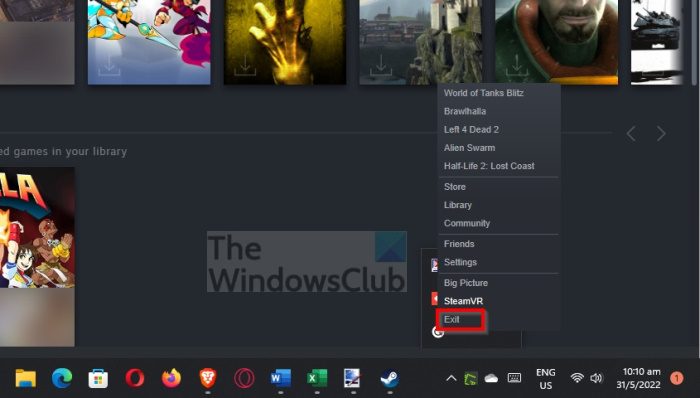
Task: Open Opera GX taskbar icon
Action: [244, 379]
